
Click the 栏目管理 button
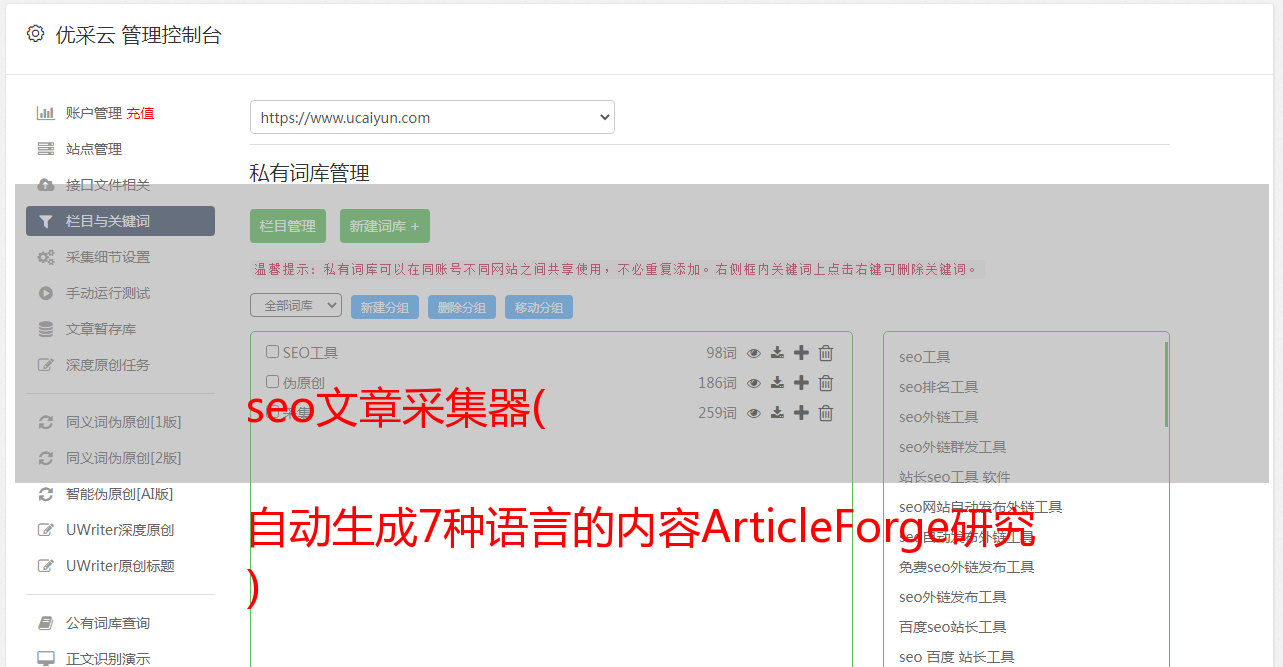288,226
